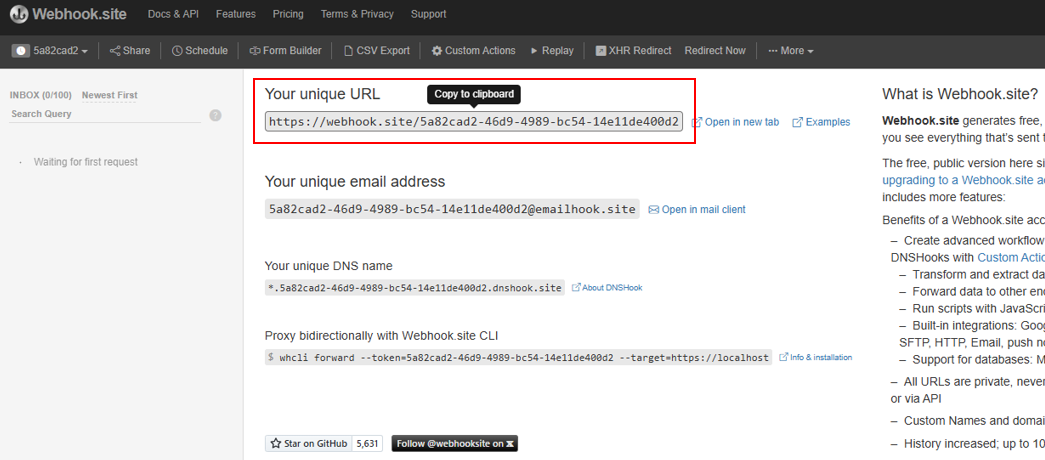Click the 5,631 GitHub star count
The width and height of the screenshot is (1045, 460).
click(367, 443)
